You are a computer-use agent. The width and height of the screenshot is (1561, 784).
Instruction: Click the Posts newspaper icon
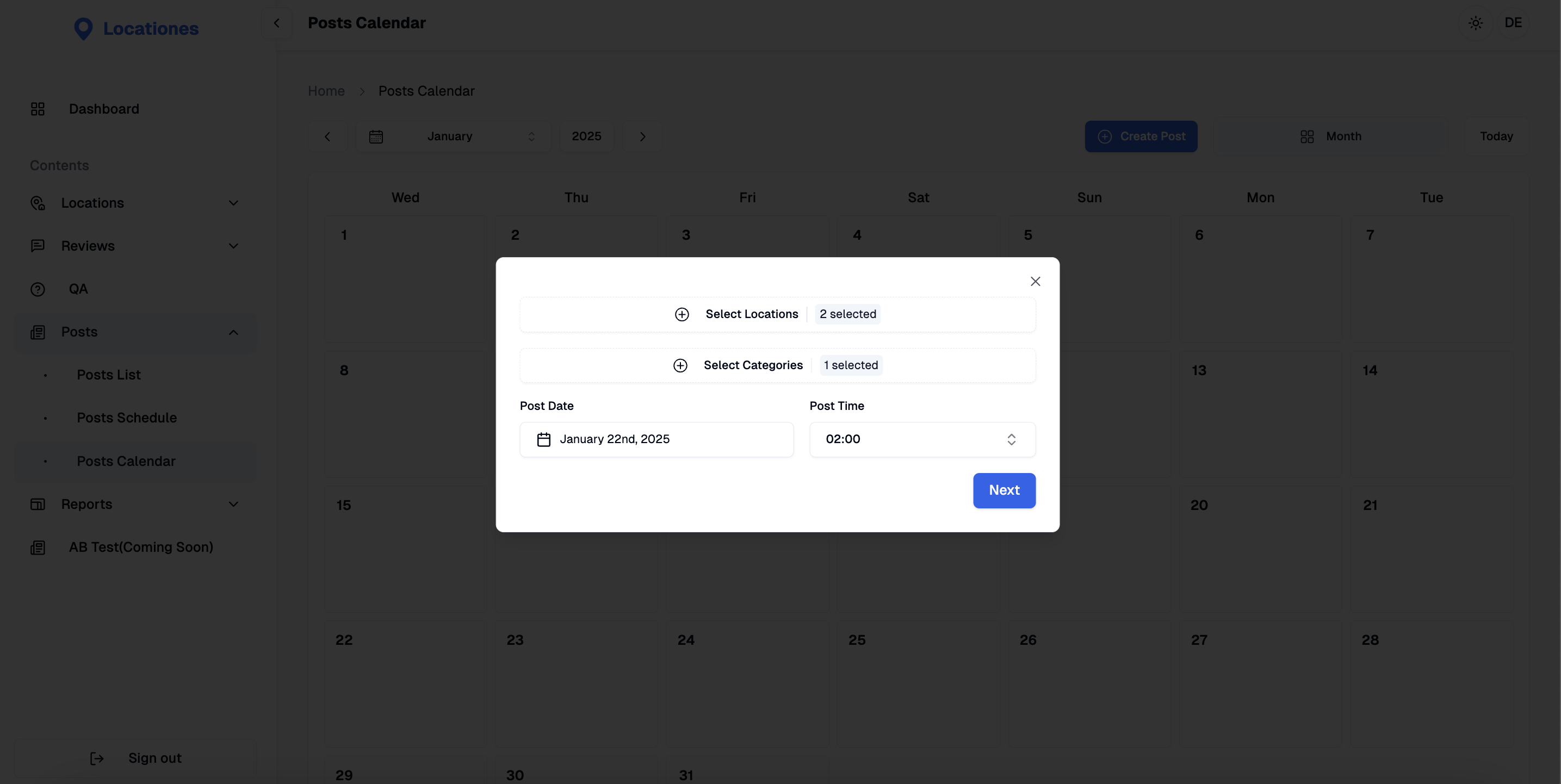[x=38, y=332]
